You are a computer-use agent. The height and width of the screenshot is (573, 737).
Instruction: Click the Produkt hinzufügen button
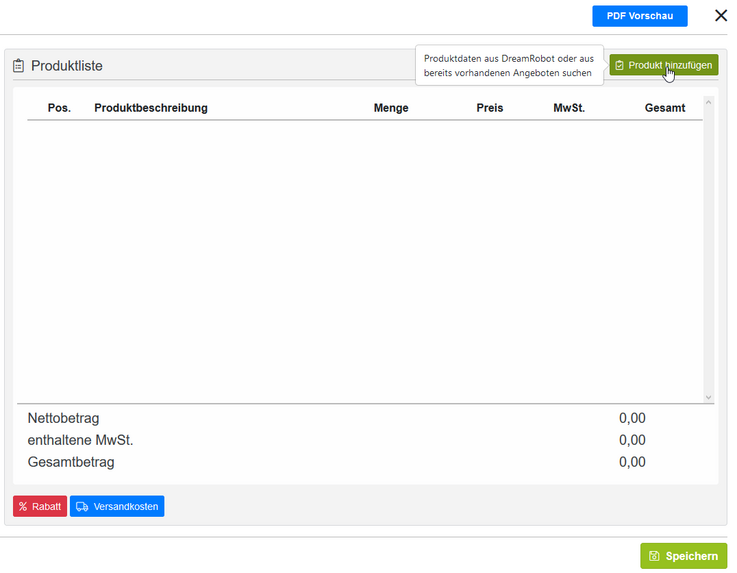coord(664,65)
